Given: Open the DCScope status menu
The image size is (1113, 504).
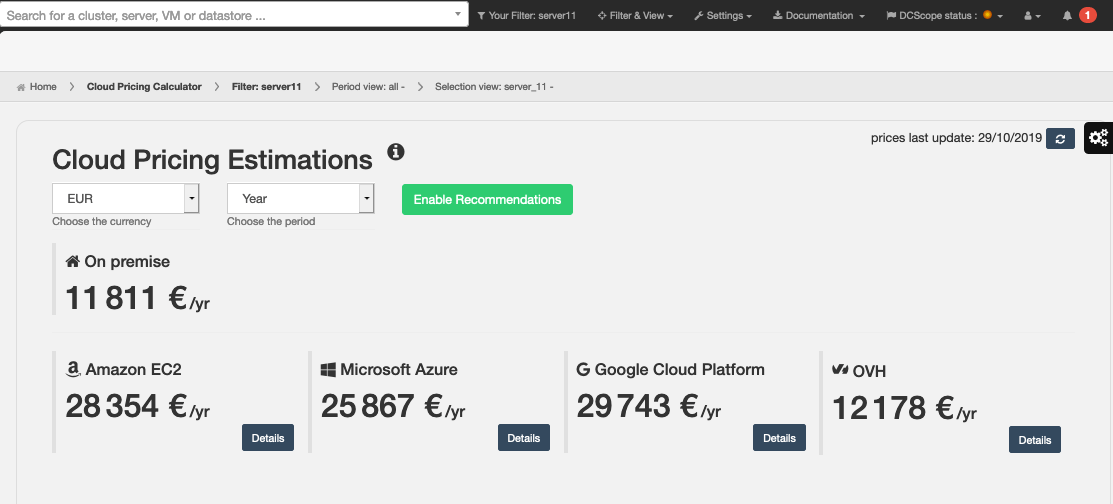Looking at the screenshot, I should pos(944,16).
